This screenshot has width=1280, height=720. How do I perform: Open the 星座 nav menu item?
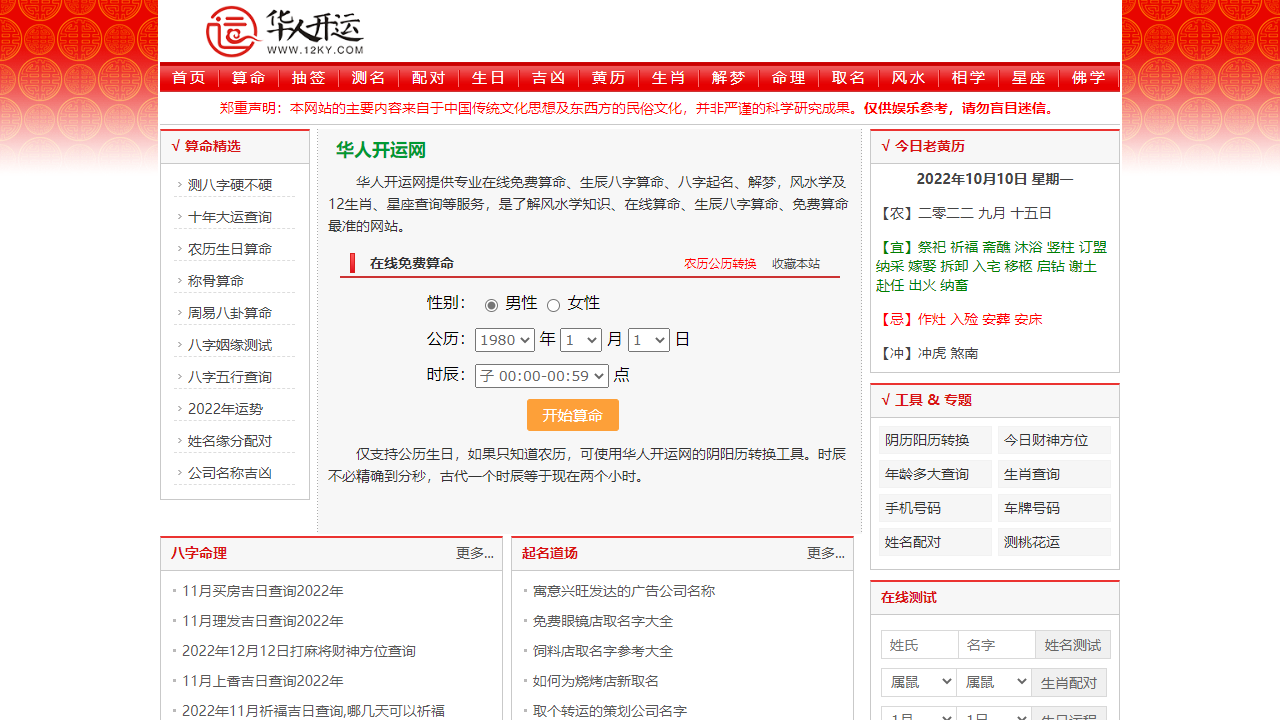point(1029,78)
